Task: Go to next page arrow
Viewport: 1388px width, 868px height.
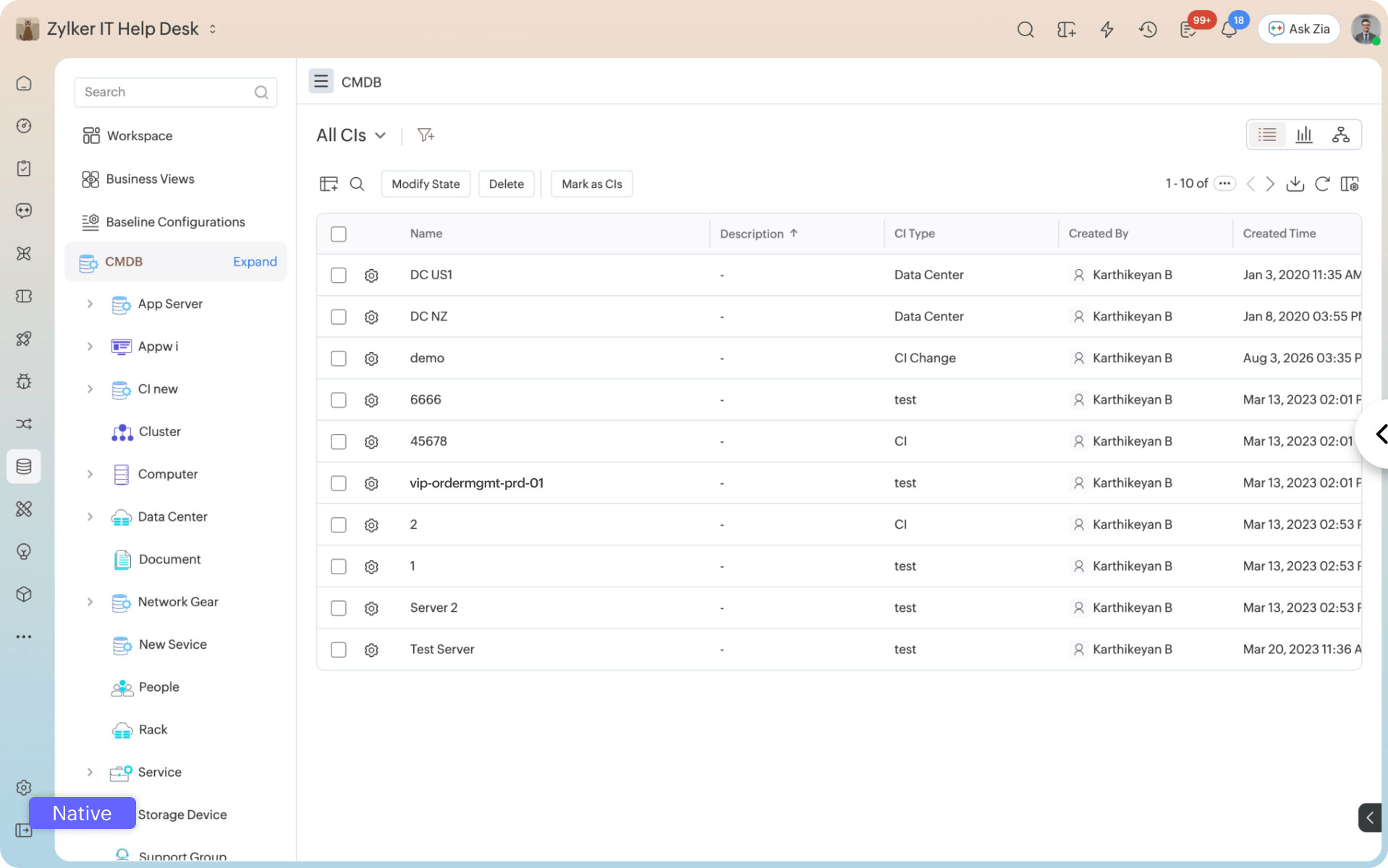Action: click(1270, 184)
